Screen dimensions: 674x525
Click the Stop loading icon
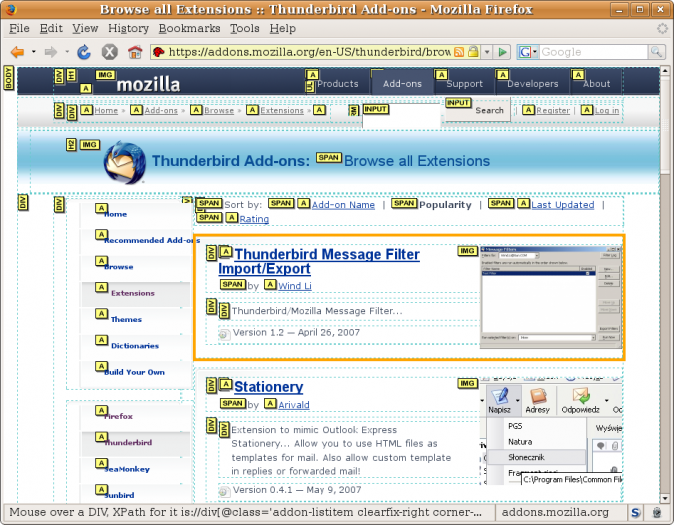coord(110,52)
